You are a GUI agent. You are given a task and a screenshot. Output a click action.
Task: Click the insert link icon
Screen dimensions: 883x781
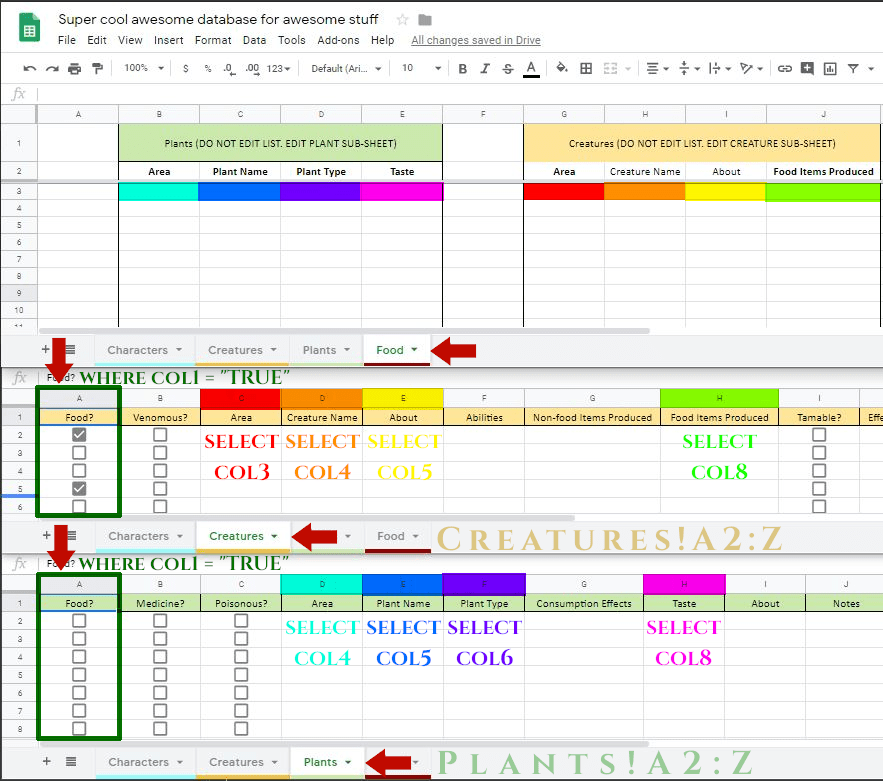tap(785, 69)
